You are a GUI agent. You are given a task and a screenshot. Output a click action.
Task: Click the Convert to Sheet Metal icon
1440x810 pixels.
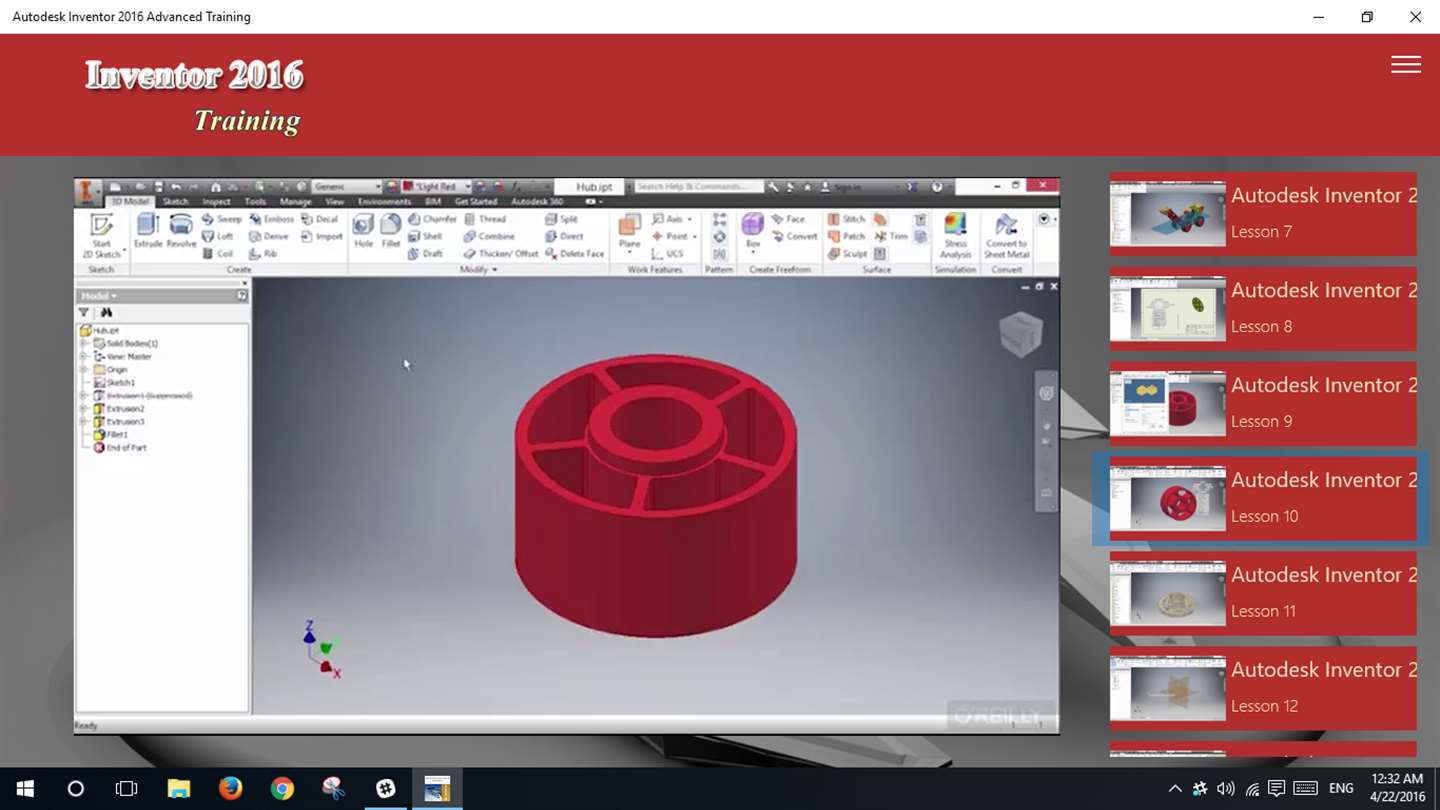click(1007, 236)
